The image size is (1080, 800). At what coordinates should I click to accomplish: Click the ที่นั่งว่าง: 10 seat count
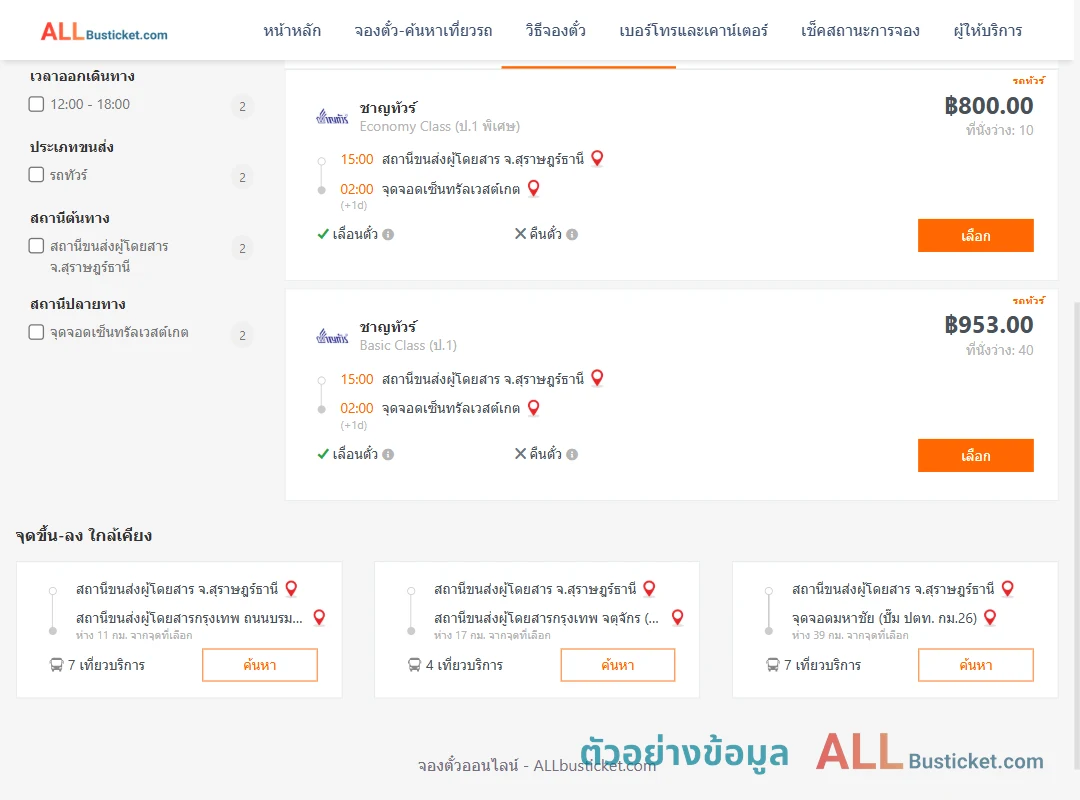click(999, 130)
